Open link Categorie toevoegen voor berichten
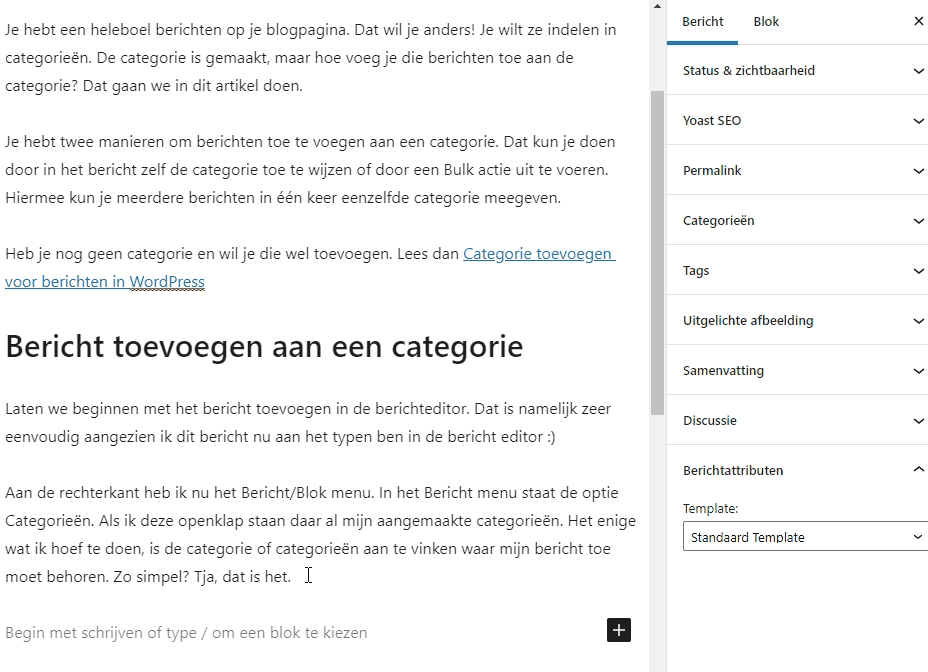Viewport: 928px width, 672px height. (538, 254)
